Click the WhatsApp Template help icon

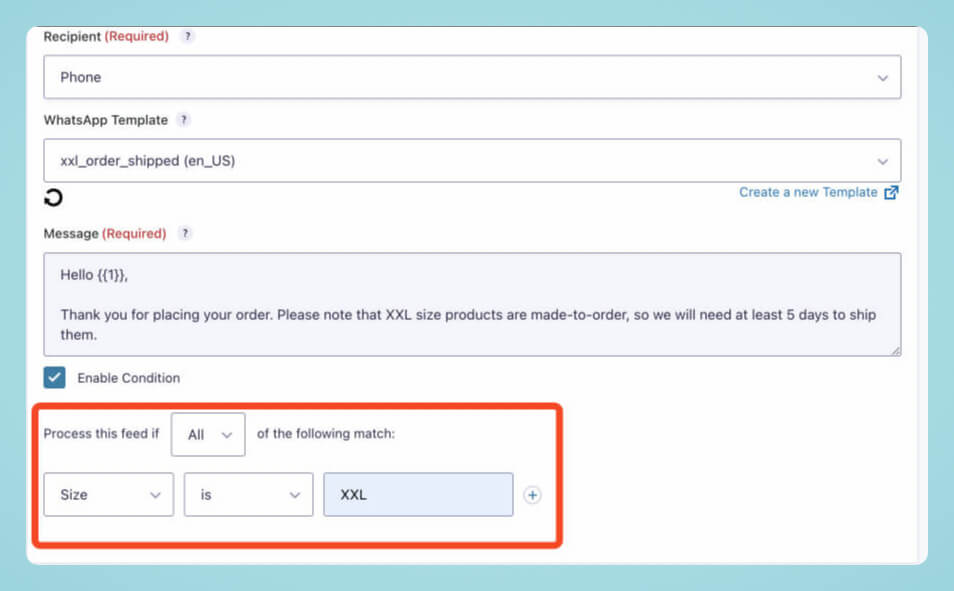pyautogui.click(x=183, y=120)
